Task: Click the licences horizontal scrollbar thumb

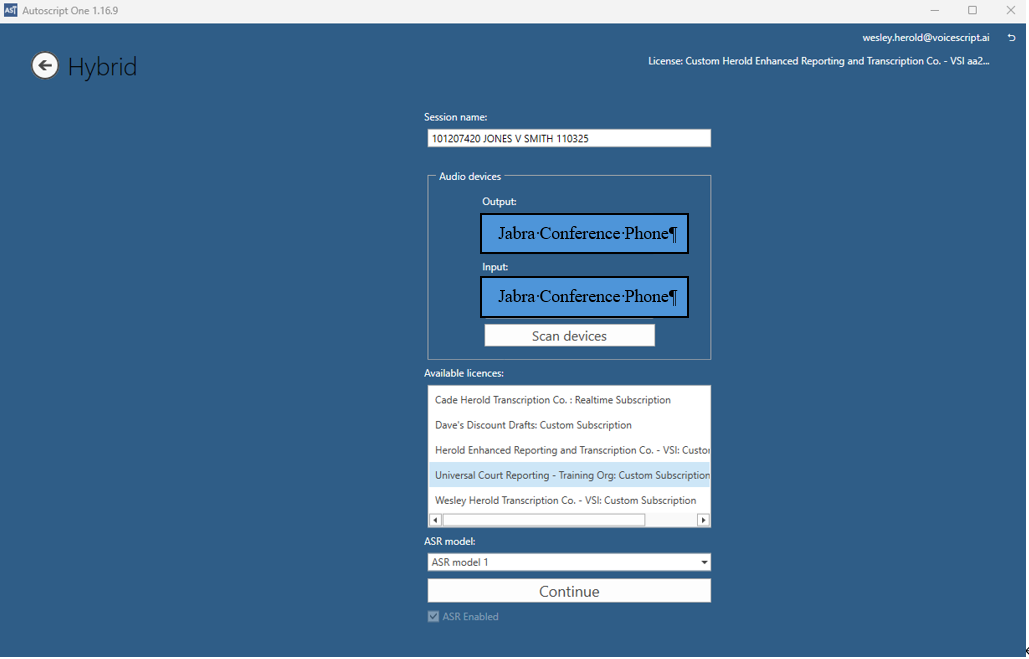Action: (543, 520)
